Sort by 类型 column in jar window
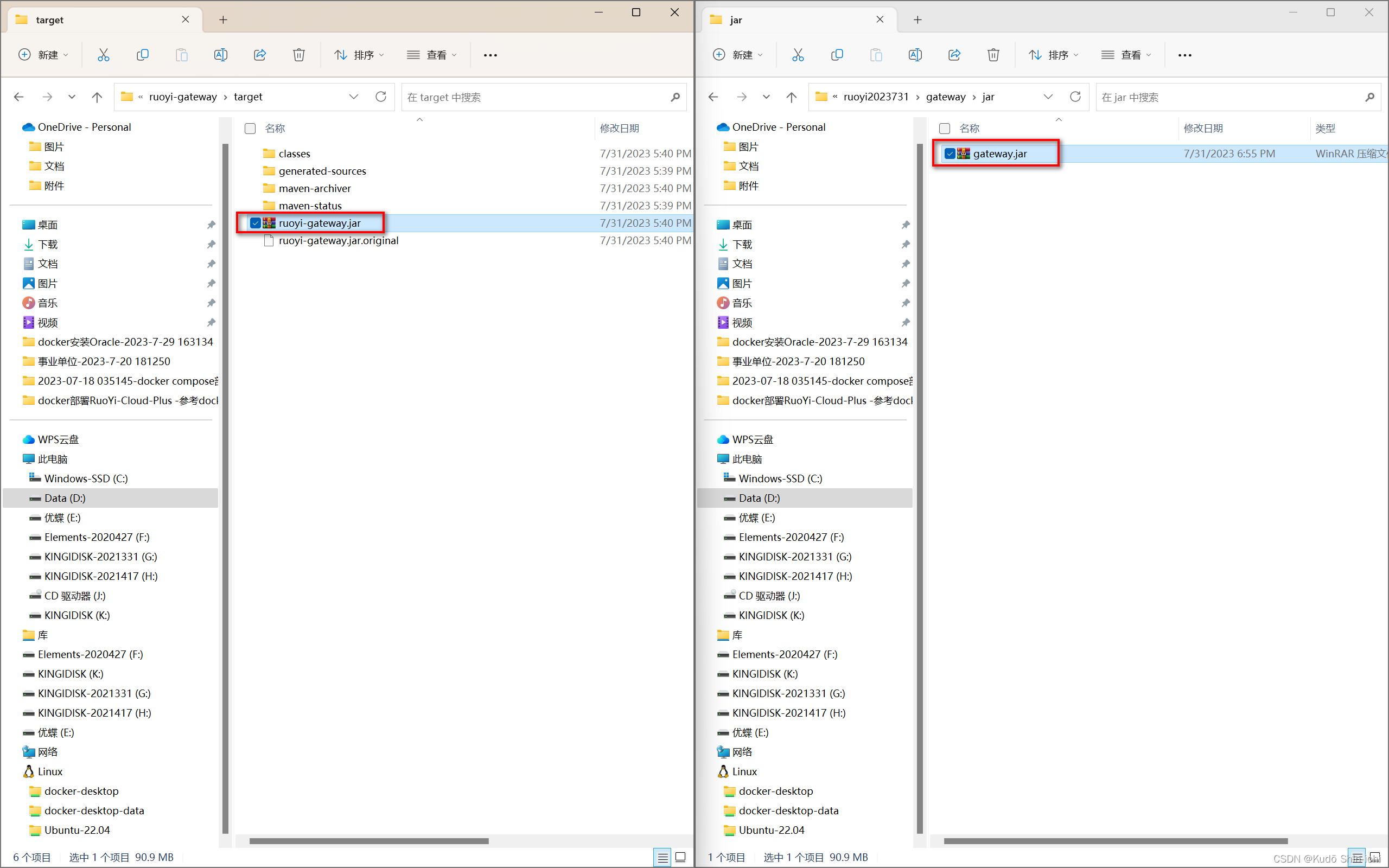The height and width of the screenshot is (868, 1389). (1326, 129)
